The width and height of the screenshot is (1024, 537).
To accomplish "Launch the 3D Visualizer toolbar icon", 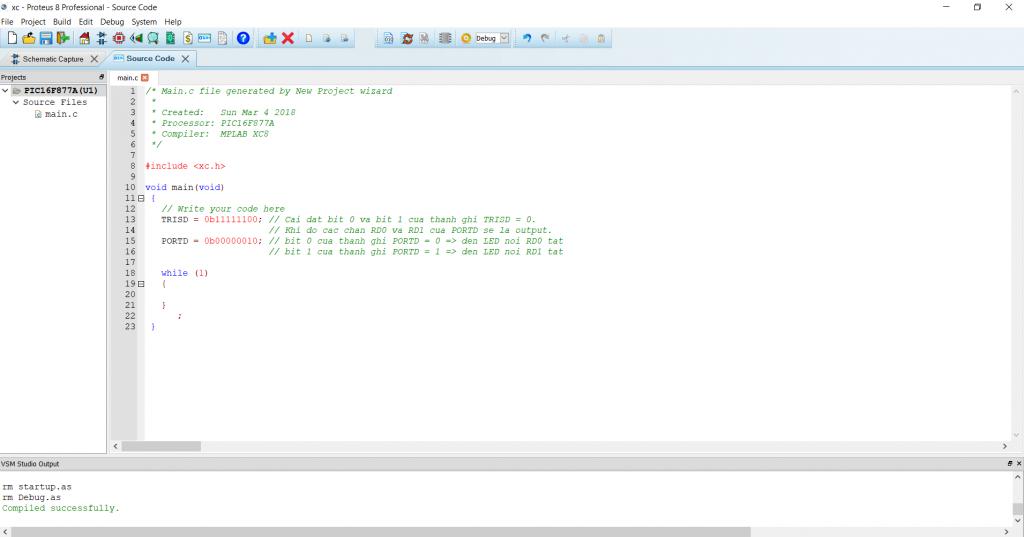I will (136, 39).
